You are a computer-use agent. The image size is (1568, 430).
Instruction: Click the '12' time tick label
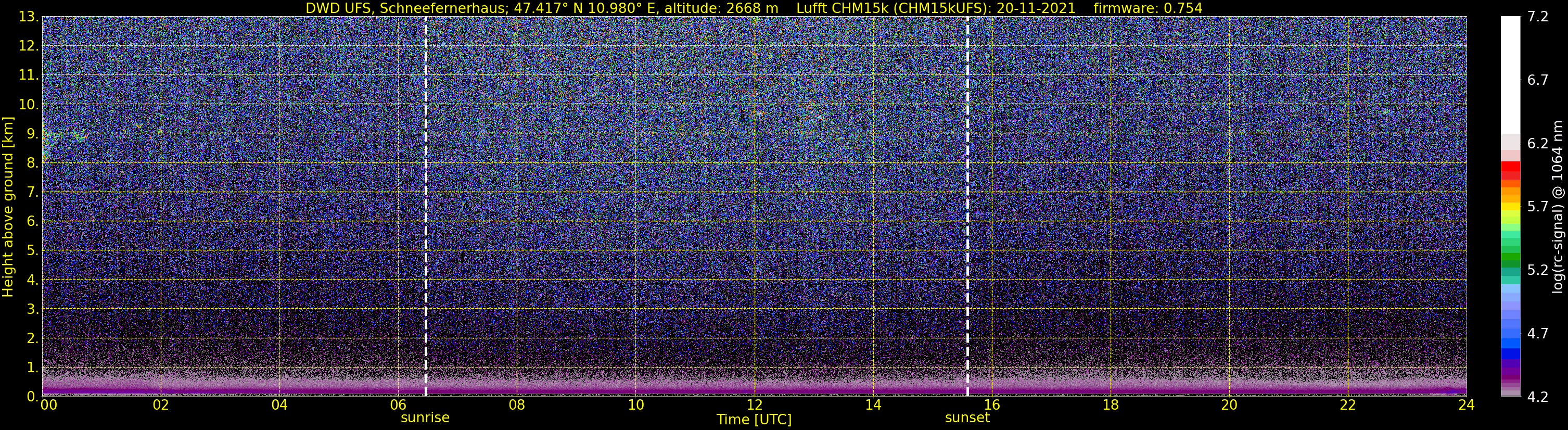[754, 405]
